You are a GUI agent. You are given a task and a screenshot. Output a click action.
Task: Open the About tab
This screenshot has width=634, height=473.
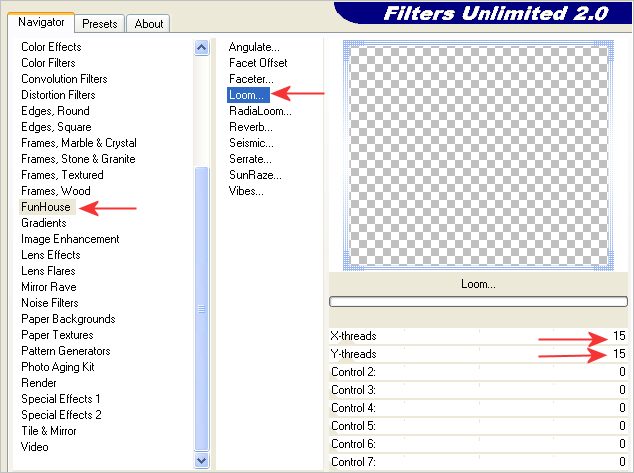(x=148, y=24)
